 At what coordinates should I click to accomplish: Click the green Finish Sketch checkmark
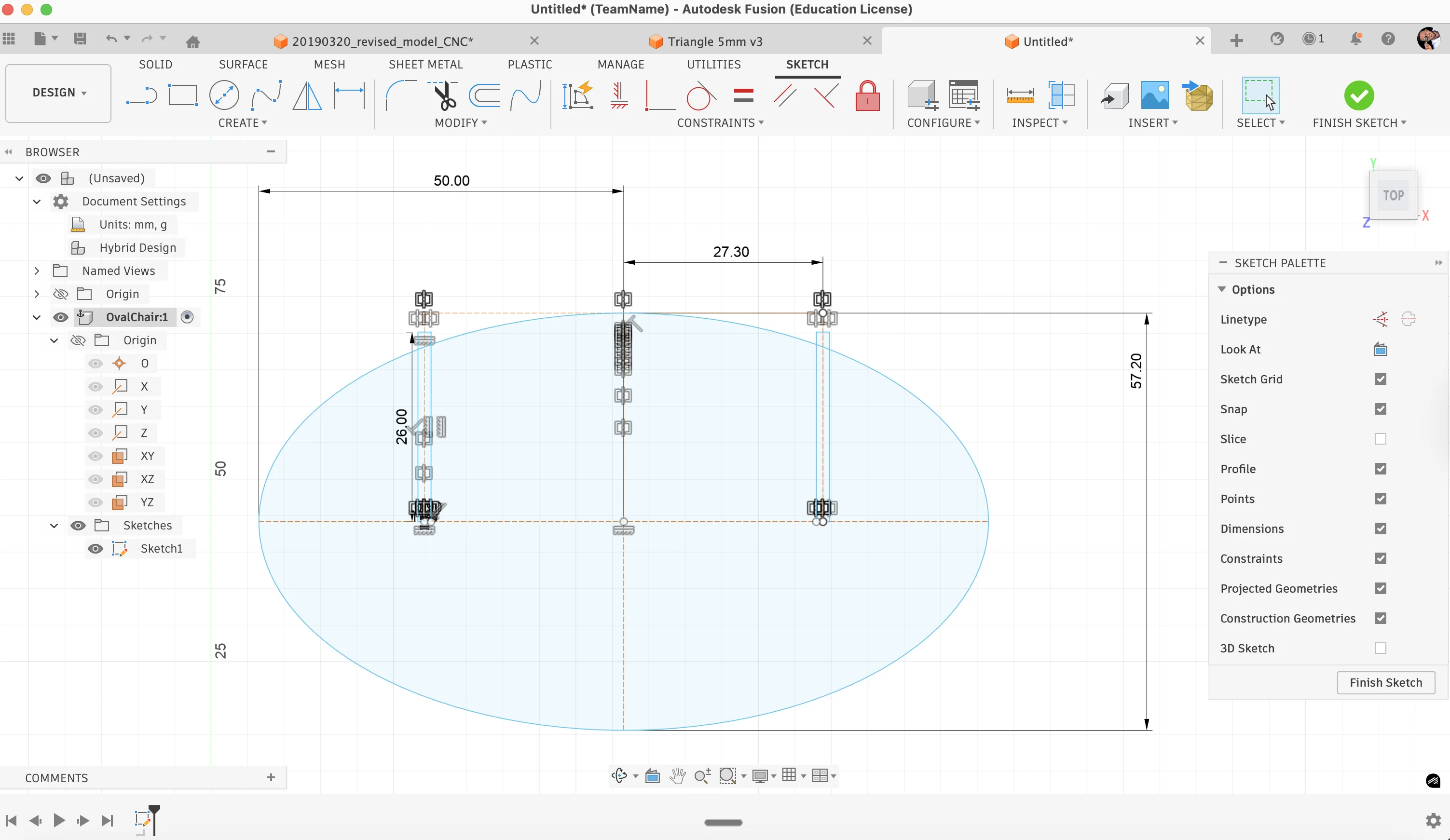[1358, 95]
